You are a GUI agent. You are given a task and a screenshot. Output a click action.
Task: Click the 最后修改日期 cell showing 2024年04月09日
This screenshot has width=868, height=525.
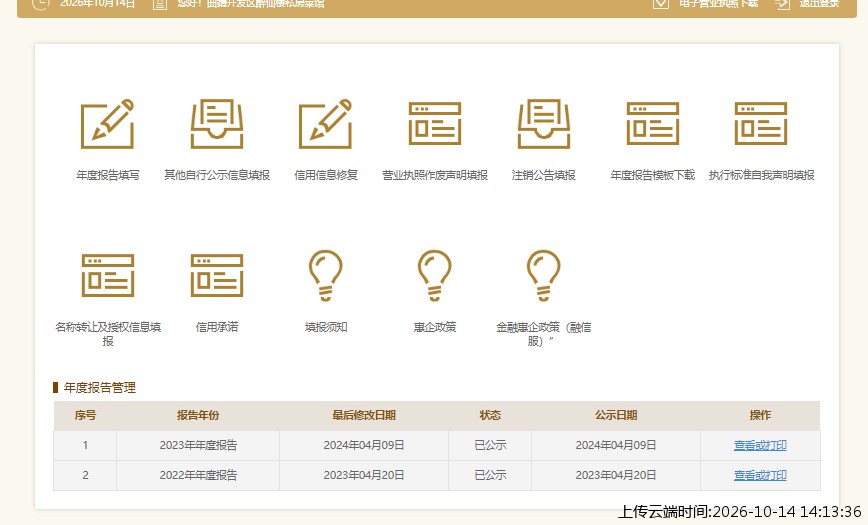pyautogui.click(x=364, y=445)
